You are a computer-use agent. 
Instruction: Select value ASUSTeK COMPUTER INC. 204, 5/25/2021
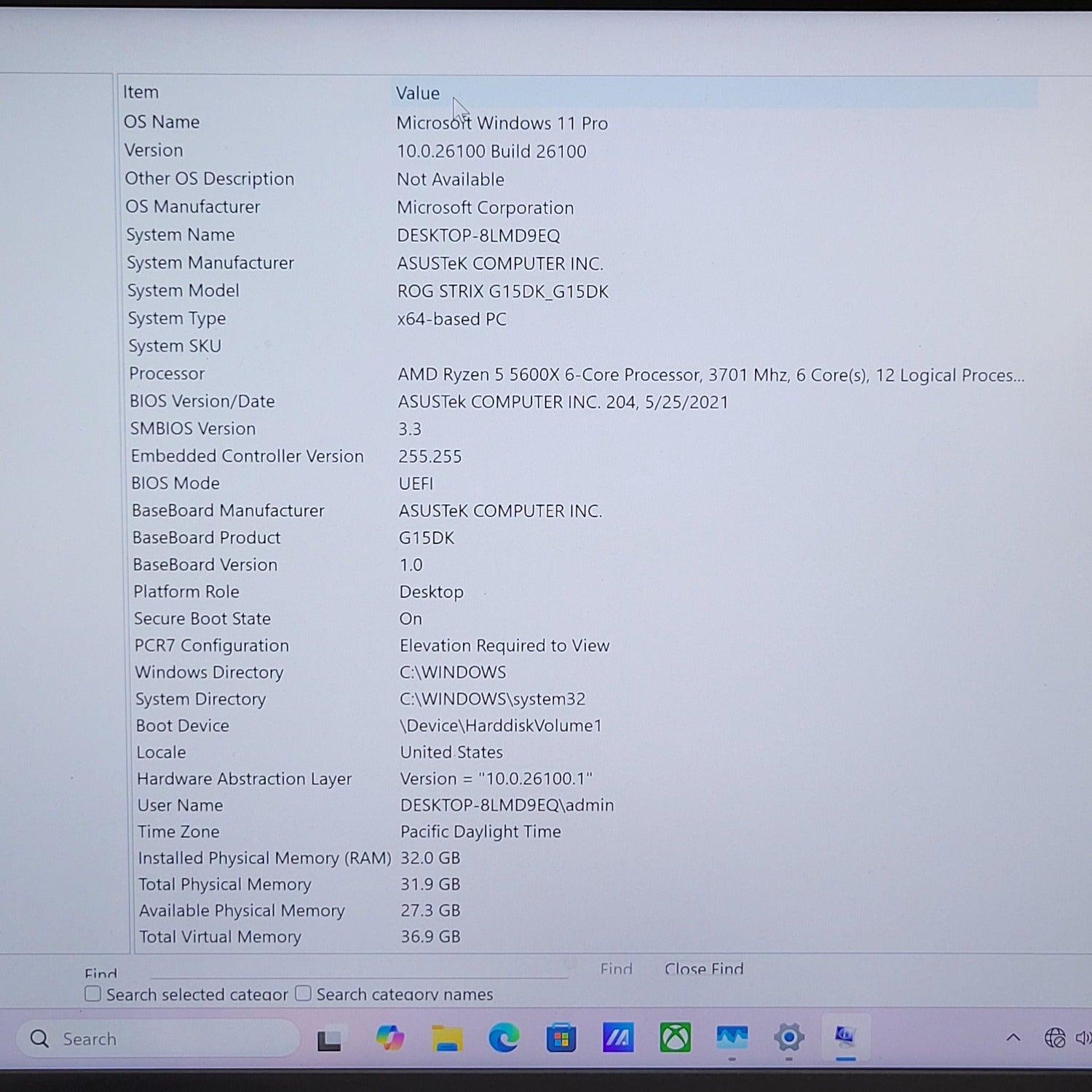pyautogui.click(x=563, y=402)
